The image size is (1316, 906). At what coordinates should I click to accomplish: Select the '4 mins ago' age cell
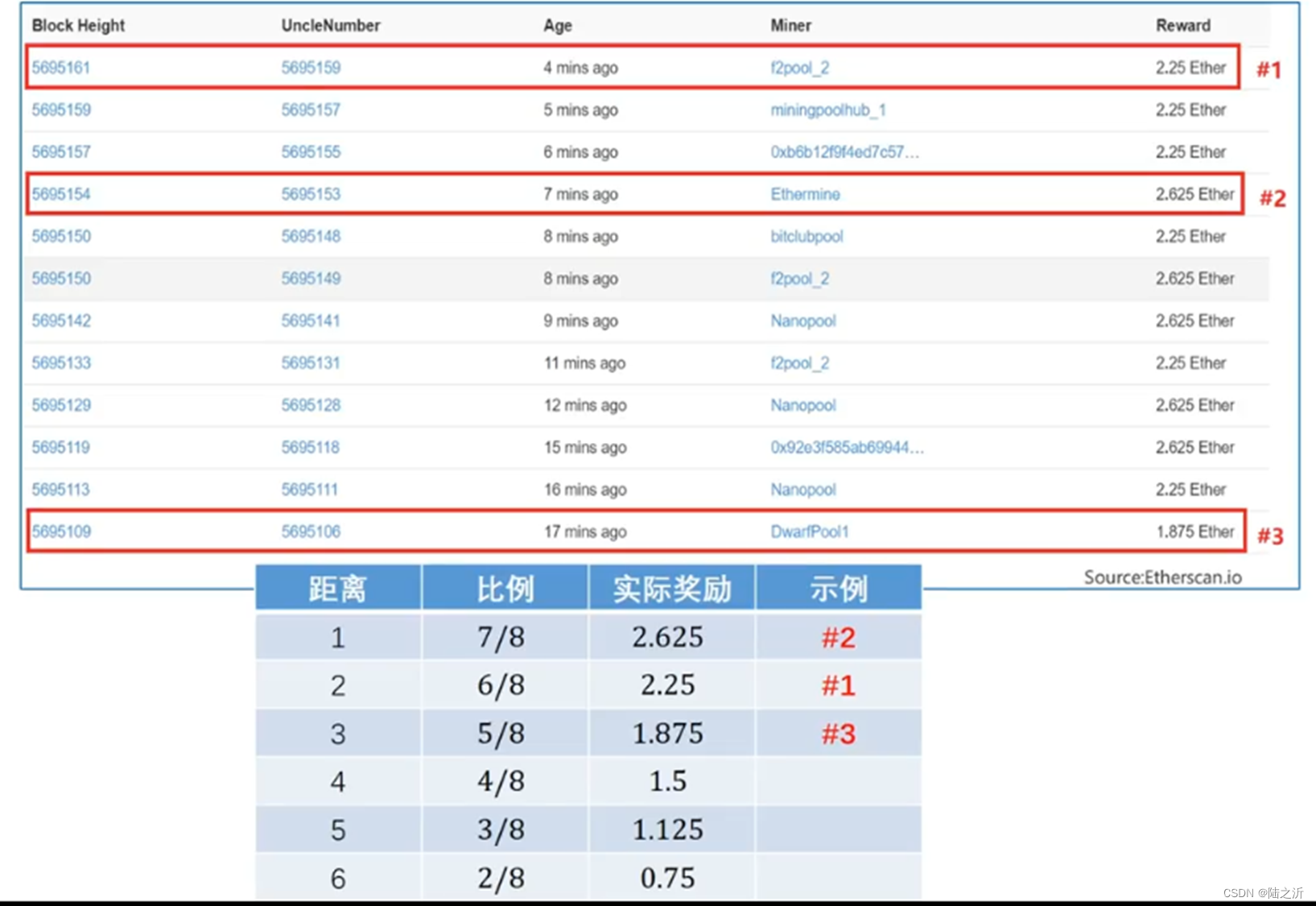point(580,68)
